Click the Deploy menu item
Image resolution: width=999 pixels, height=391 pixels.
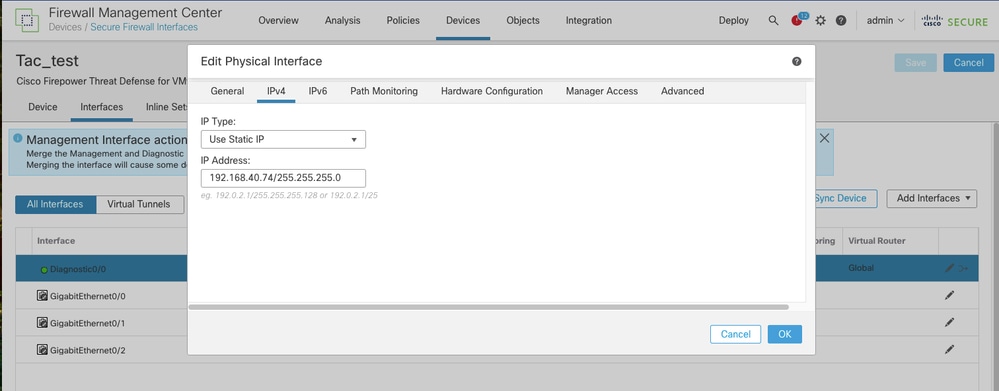[x=734, y=20]
